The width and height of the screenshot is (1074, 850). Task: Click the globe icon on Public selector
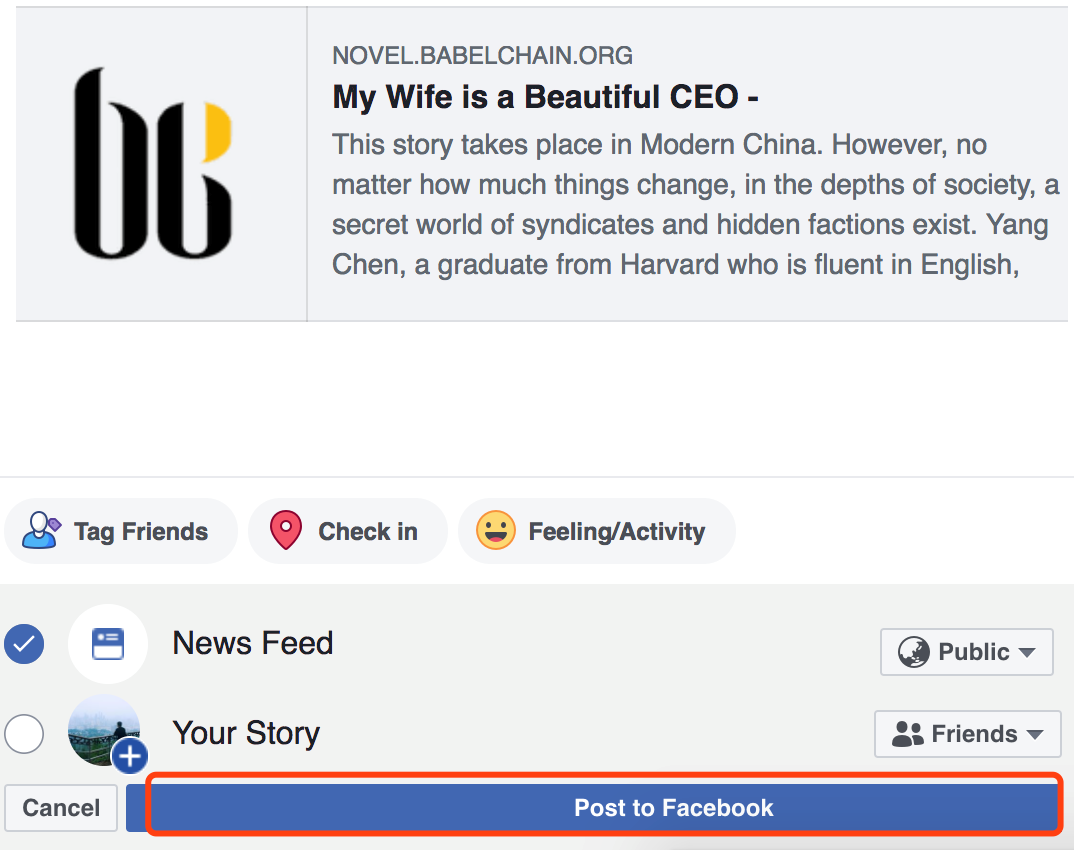914,653
